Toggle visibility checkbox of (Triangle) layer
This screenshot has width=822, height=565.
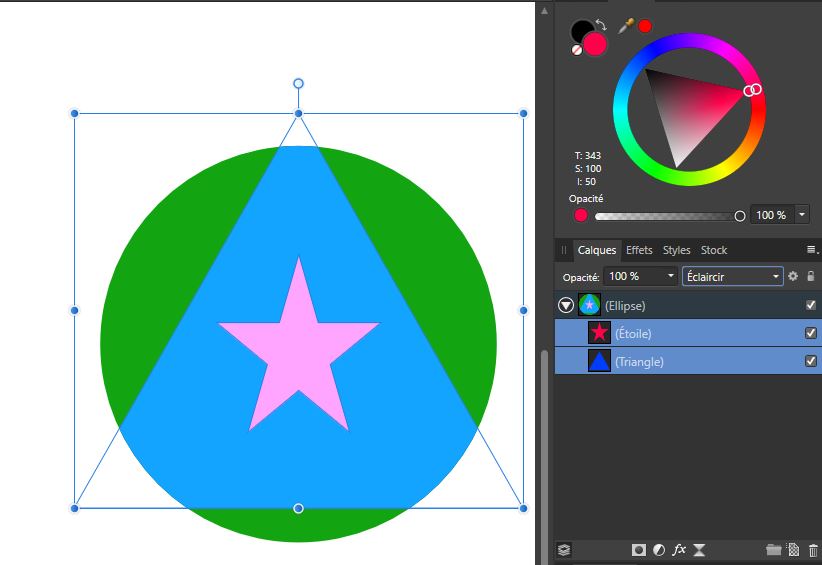810,361
